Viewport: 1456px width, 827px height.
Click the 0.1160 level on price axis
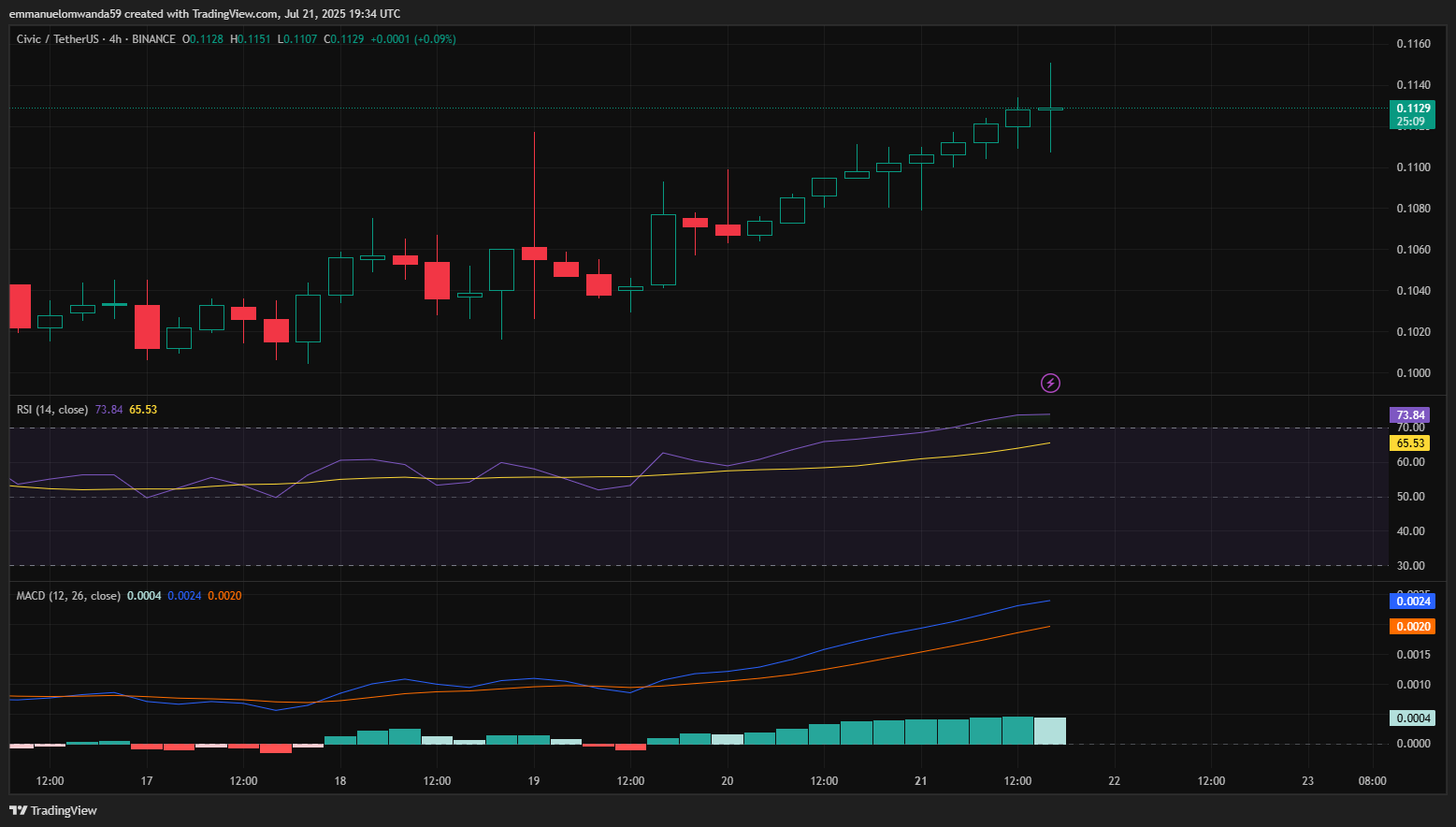click(1413, 44)
